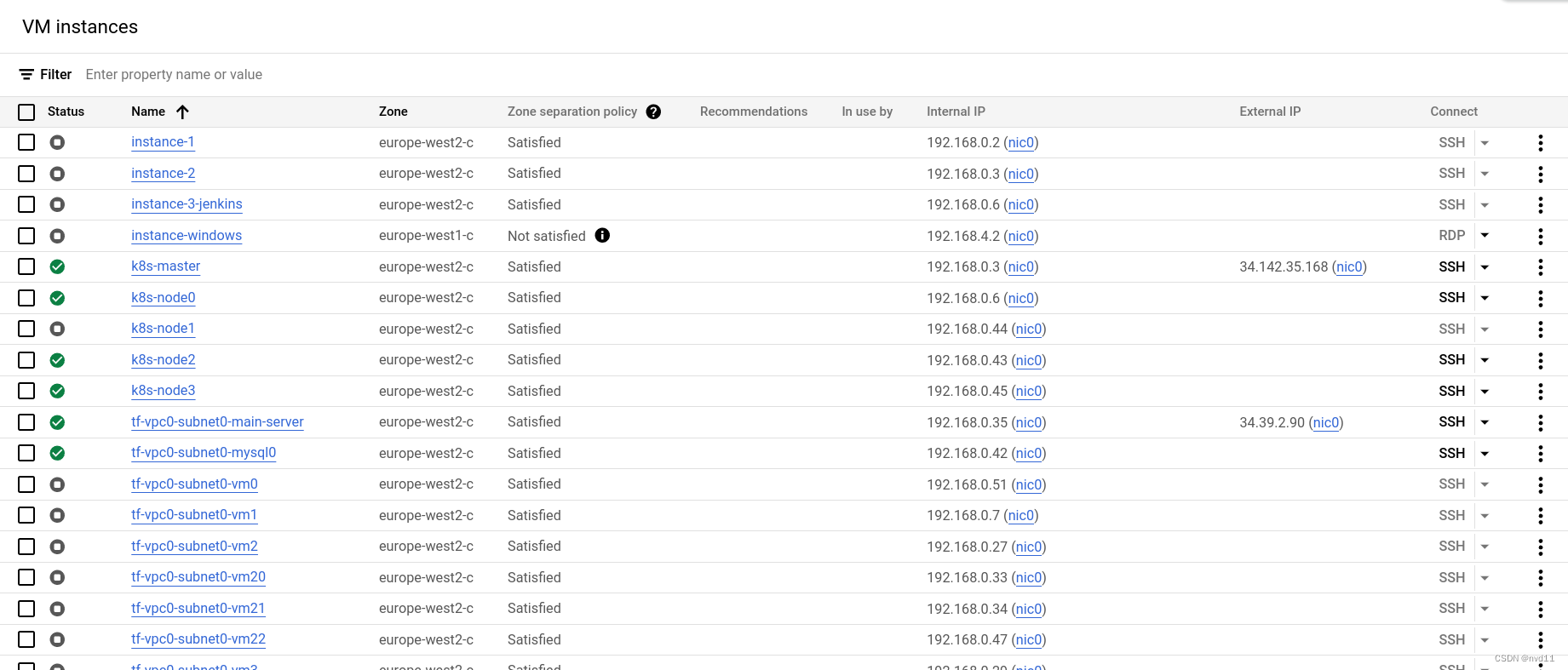Screen dimensions: 1568x670
Task: Open Zone separation policy help icon
Action: pos(653,112)
